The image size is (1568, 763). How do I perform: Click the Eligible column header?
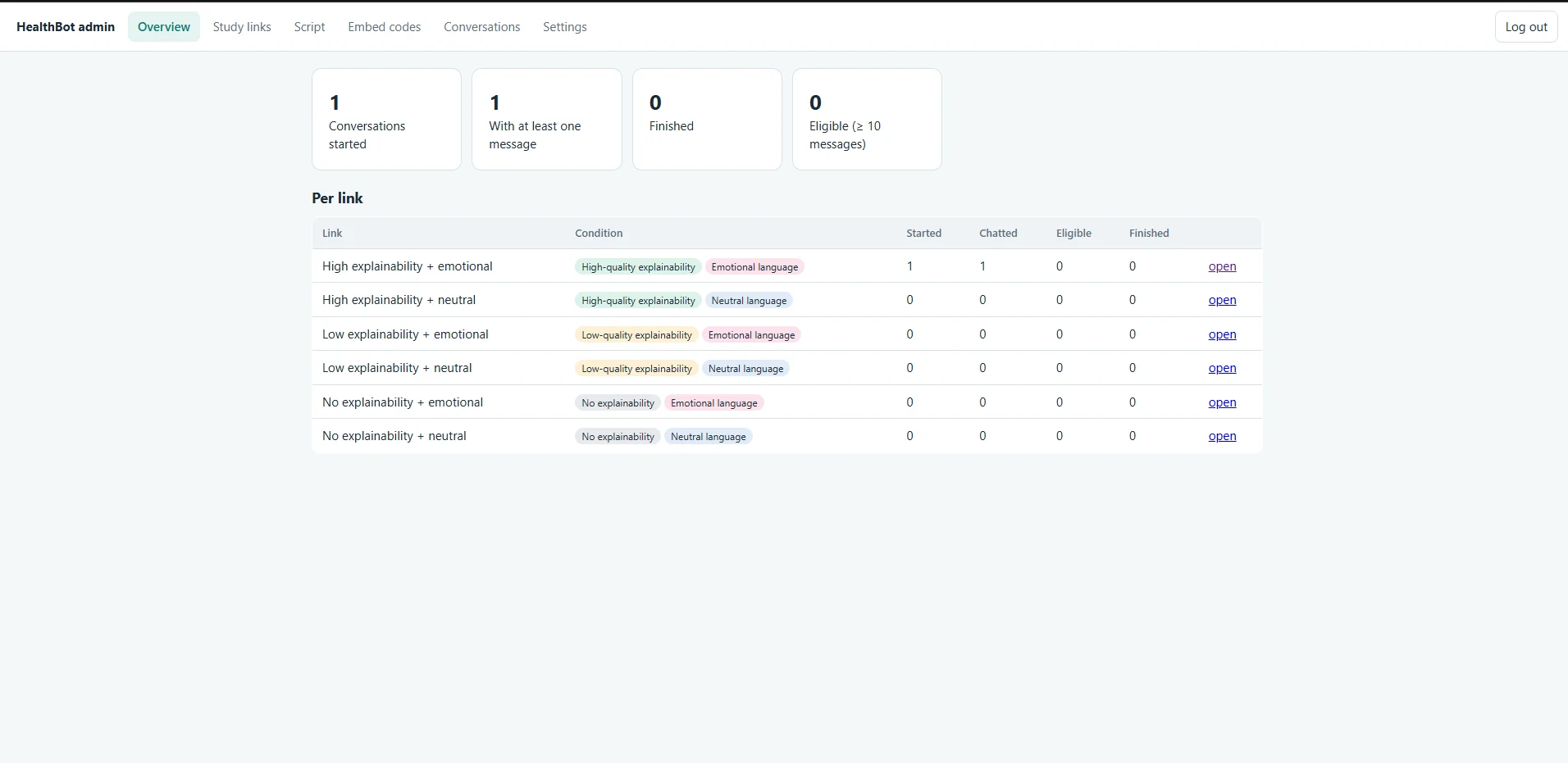click(1073, 234)
